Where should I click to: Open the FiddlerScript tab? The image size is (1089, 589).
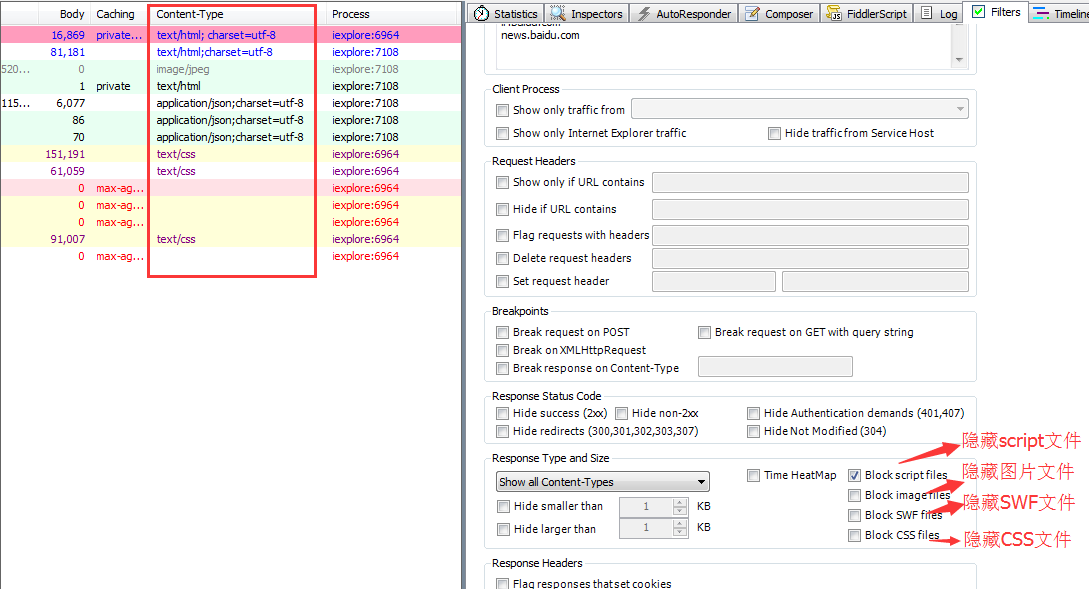(867, 13)
